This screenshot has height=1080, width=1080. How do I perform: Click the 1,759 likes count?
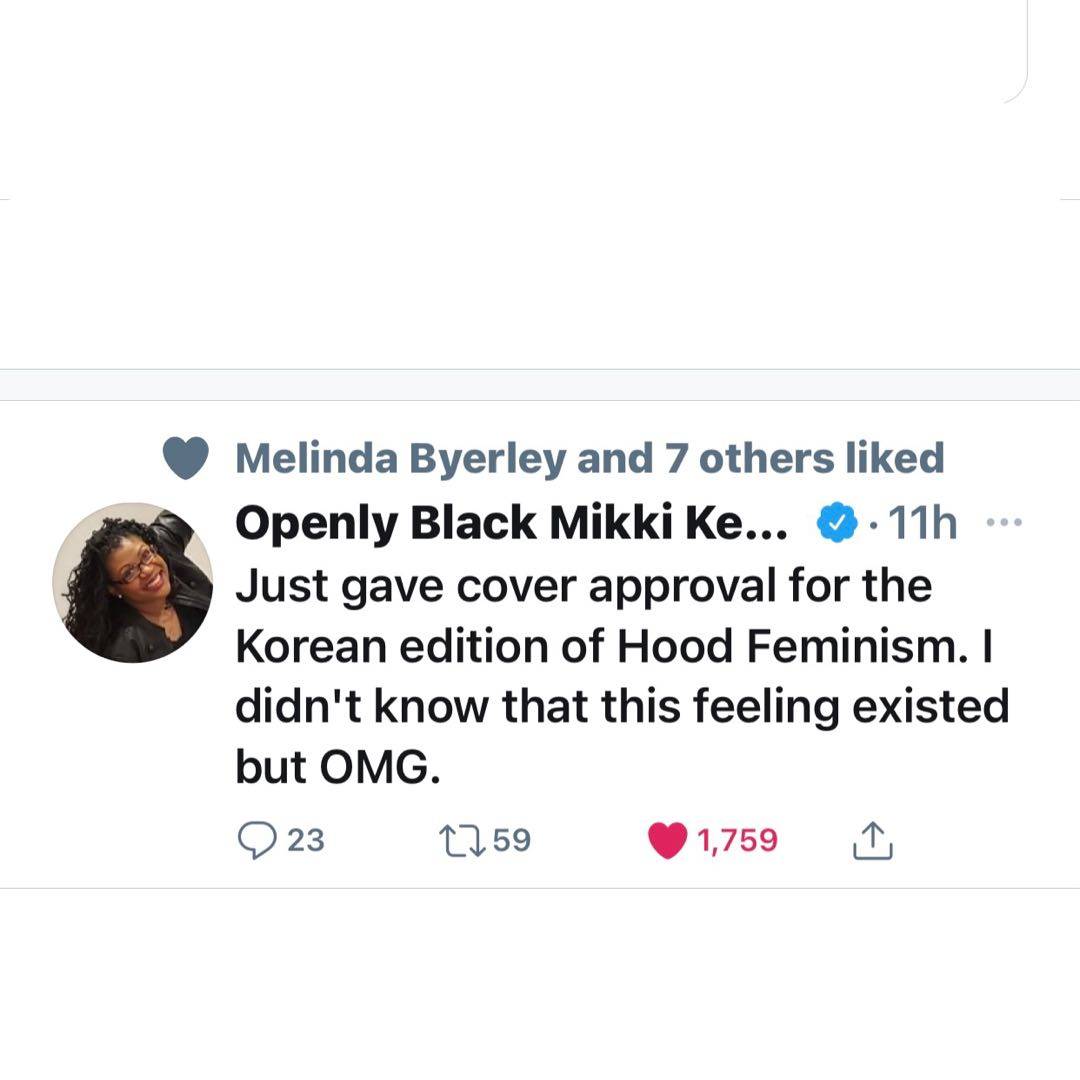(x=737, y=840)
